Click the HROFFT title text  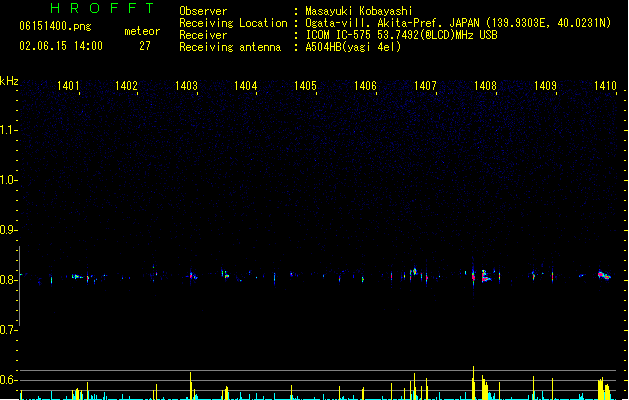[102, 8]
